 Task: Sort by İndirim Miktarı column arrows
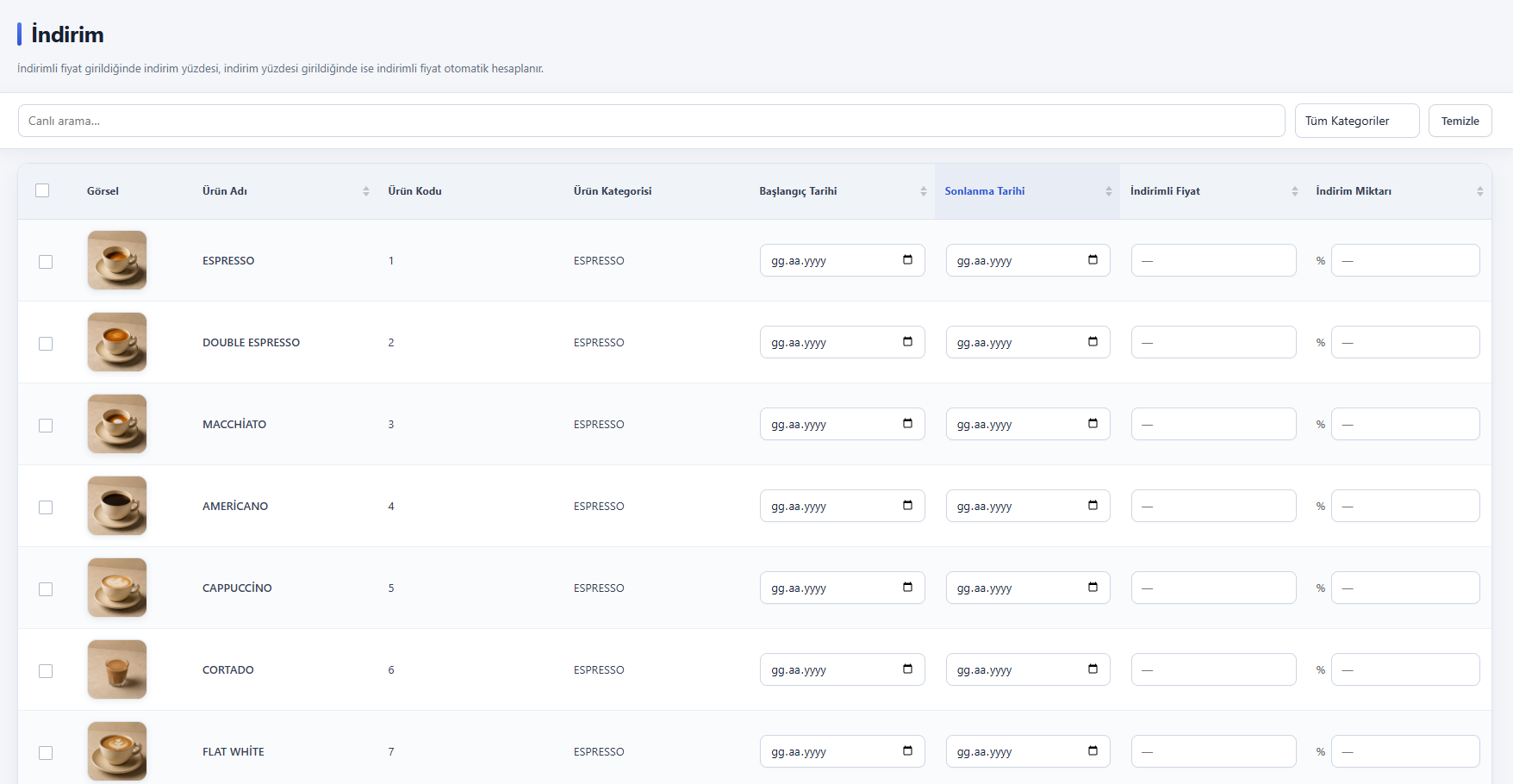pos(1479,191)
